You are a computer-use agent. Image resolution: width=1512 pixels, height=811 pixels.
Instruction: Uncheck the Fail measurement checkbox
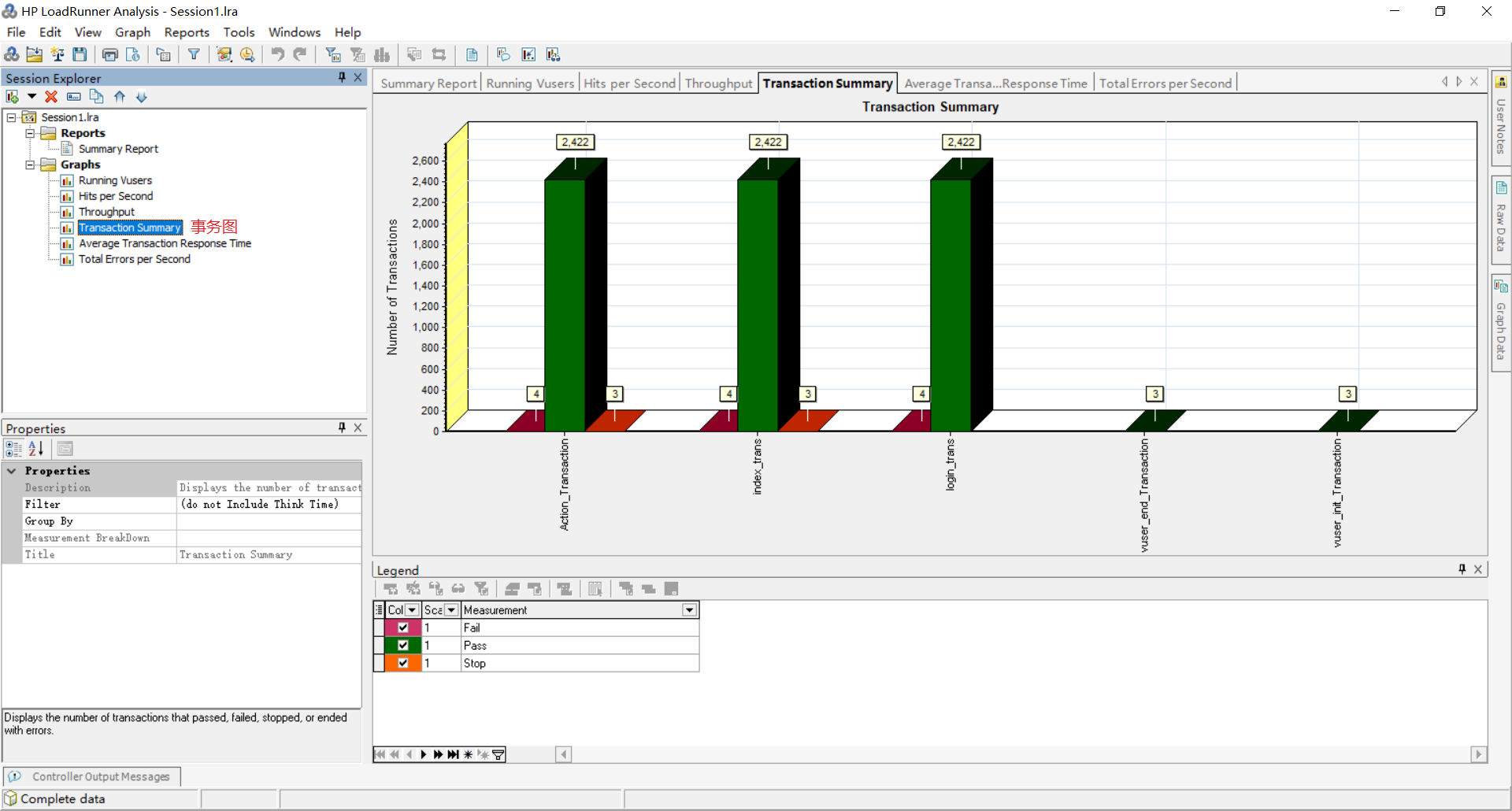click(403, 628)
